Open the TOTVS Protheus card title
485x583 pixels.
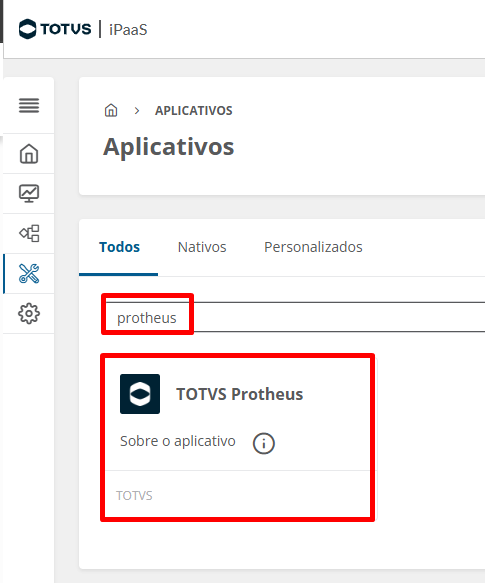240,394
